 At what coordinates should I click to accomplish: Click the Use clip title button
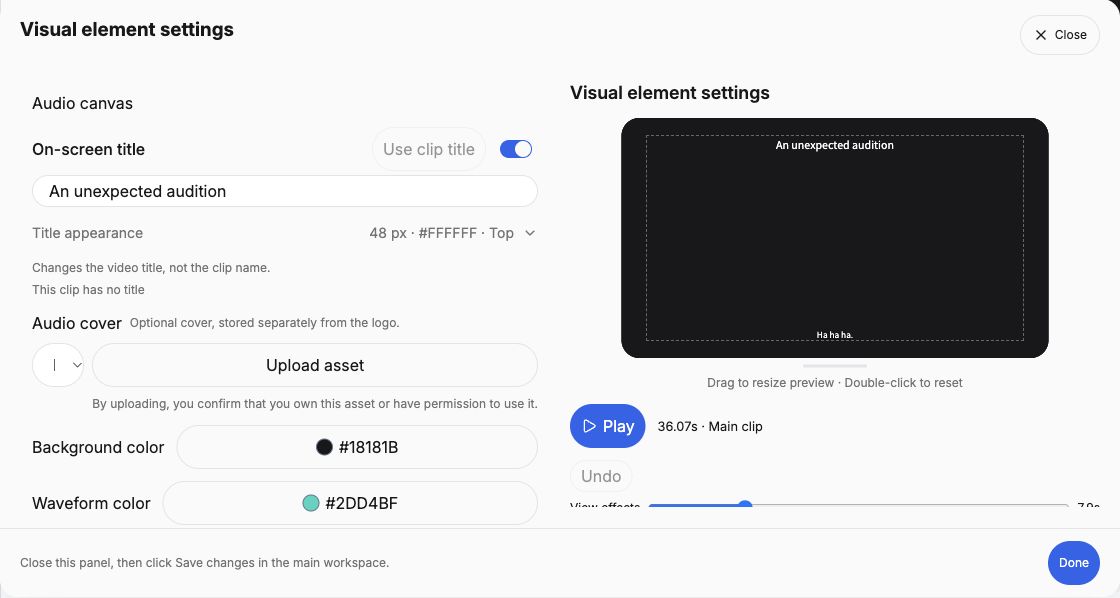(429, 149)
